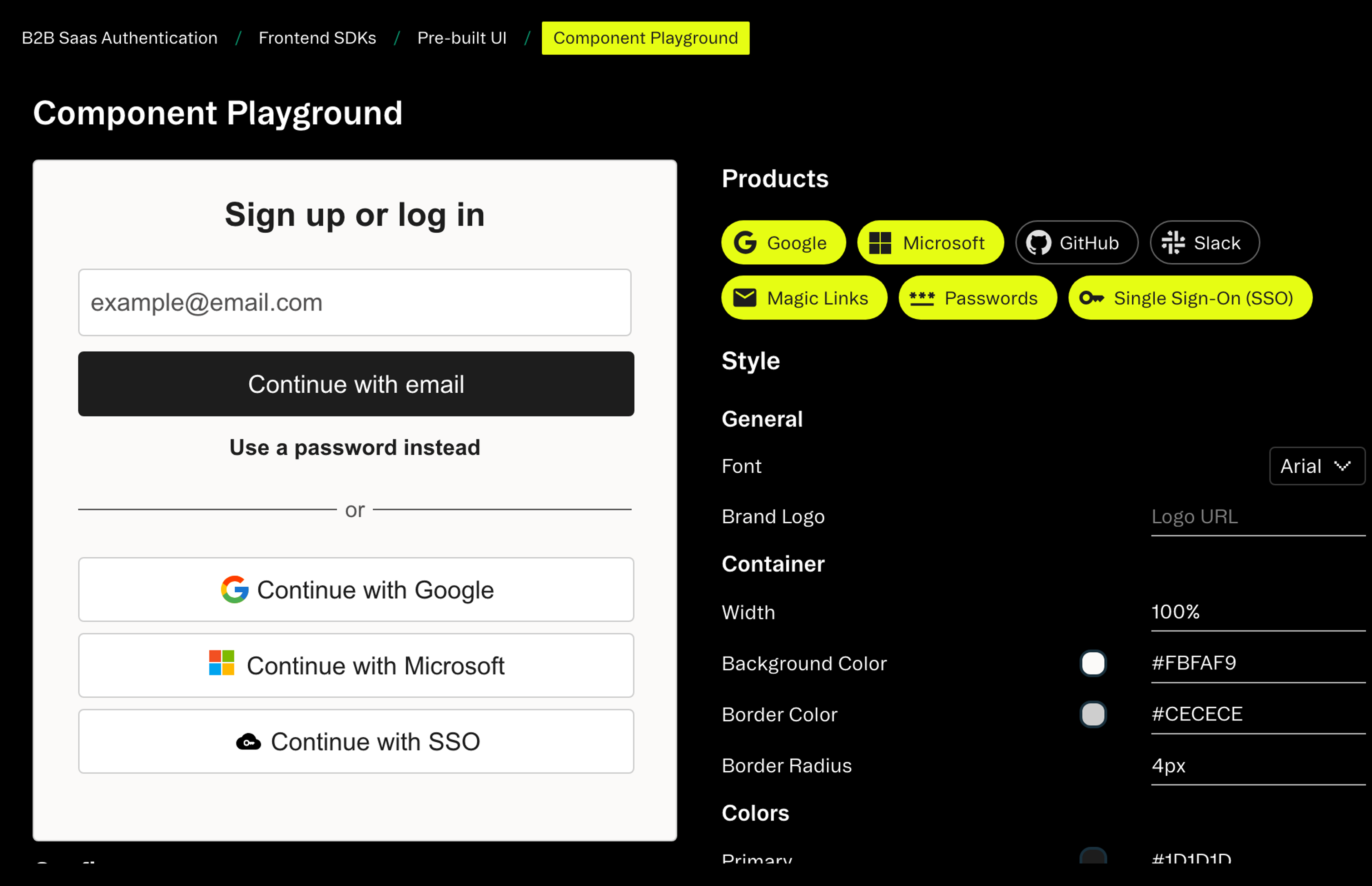Click the key icon on the Single Sign-On chip
Viewport: 1372px width, 886px height.
pyautogui.click(x=1091, y=298)
